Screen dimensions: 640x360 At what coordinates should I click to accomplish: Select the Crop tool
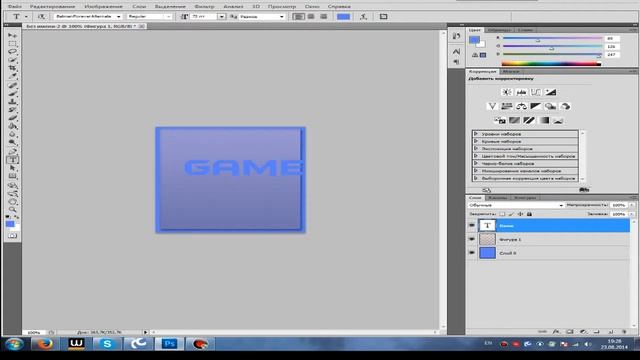coord(13,68)
